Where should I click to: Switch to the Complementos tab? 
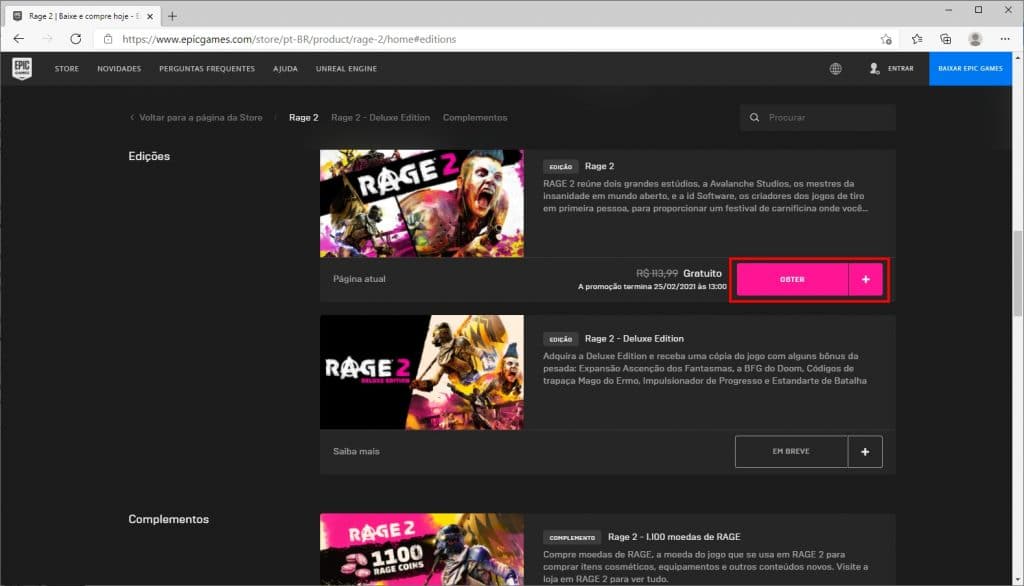(475, 118)
